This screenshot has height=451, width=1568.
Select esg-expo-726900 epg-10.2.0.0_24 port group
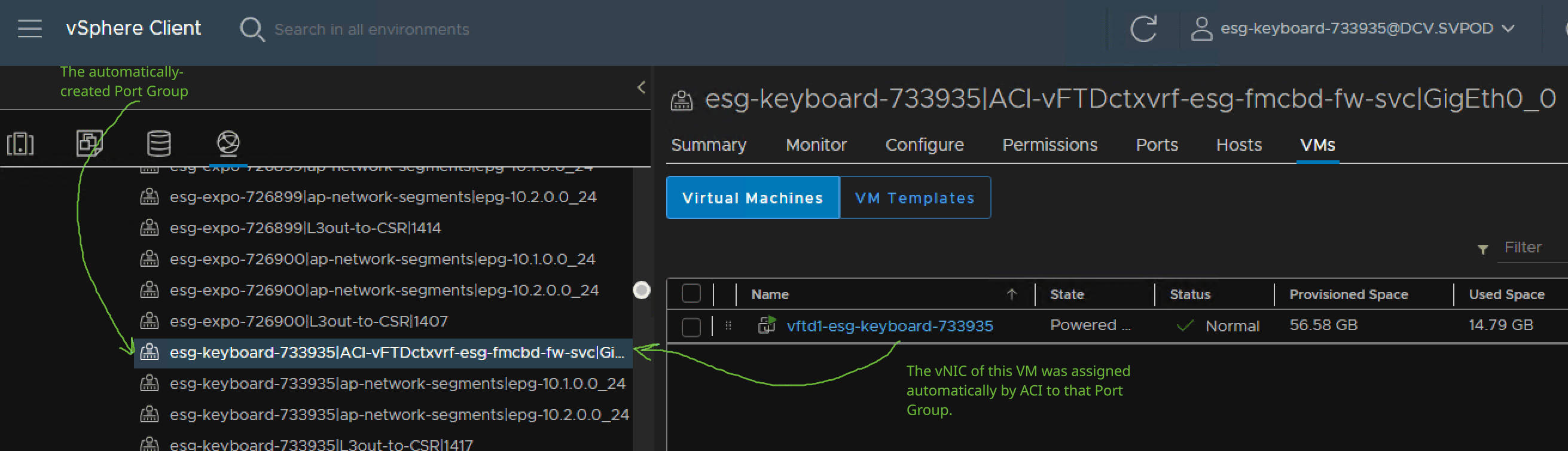(x=384, y=290)
